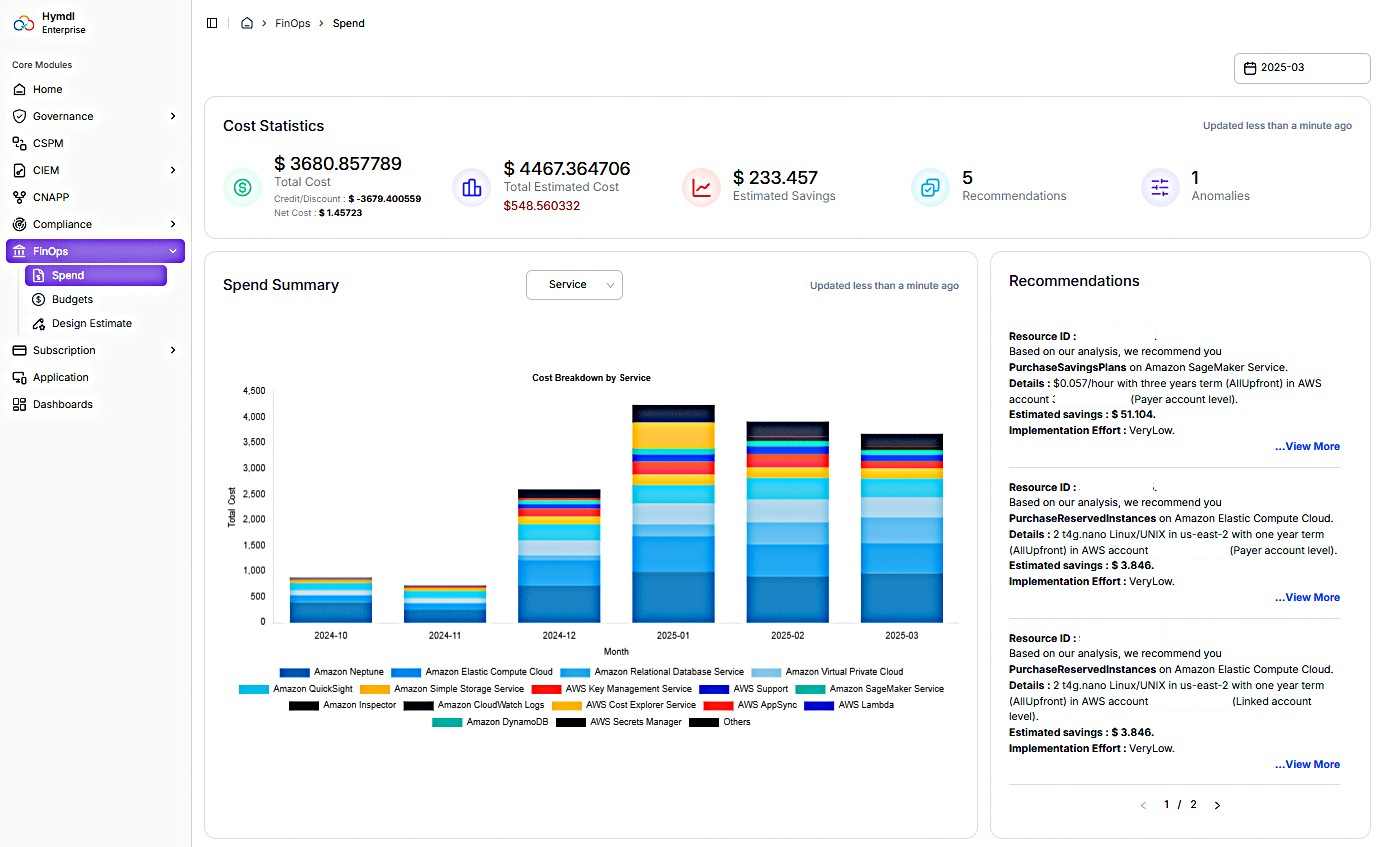This screenshot has width=1381, height=847.
Task: Click the 2025-03 month input field
Action: click(1302, 68)
